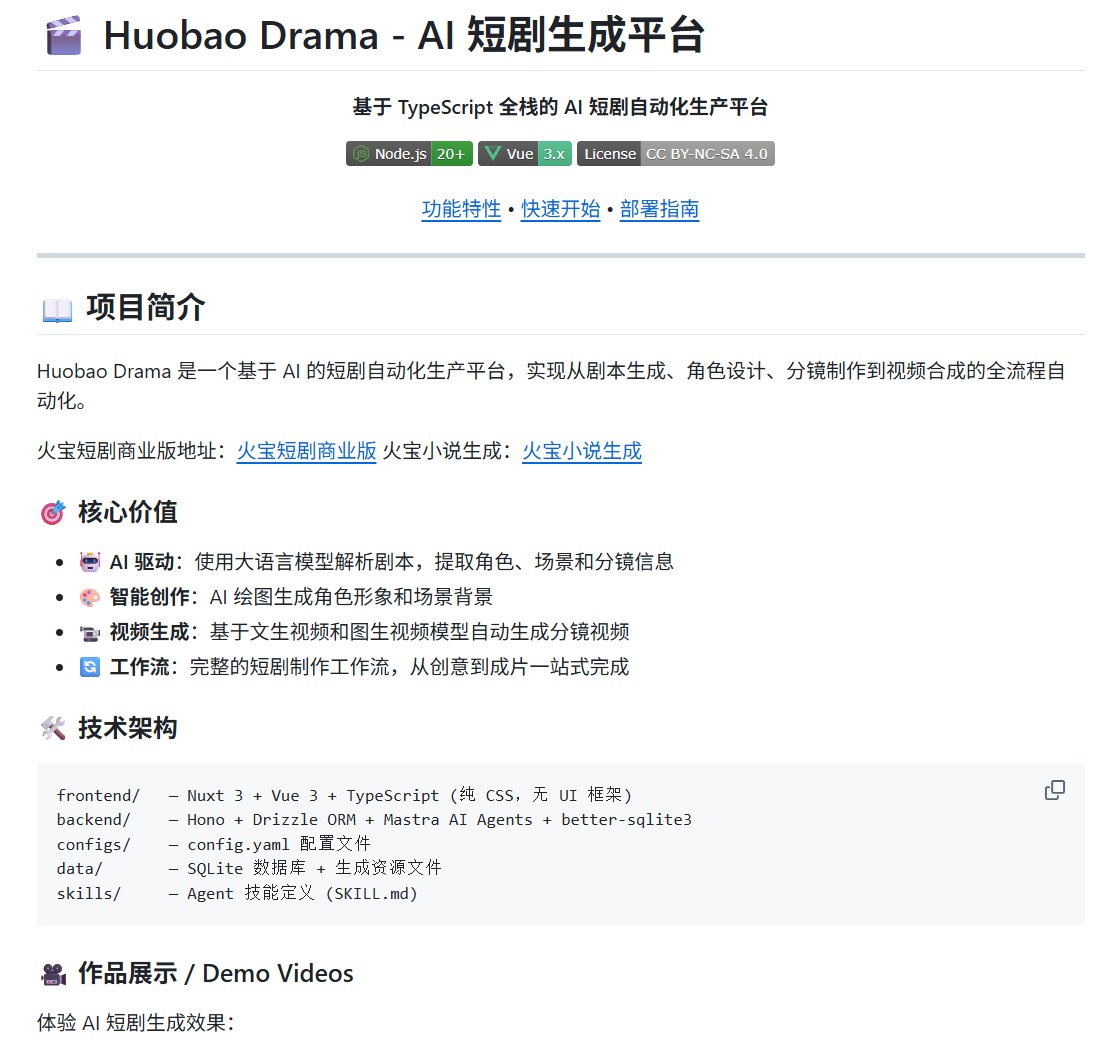Open the 火宝短剧商业版 link
The image size is (1099, 1050).
pyautogui.click(x=306, y=451)
